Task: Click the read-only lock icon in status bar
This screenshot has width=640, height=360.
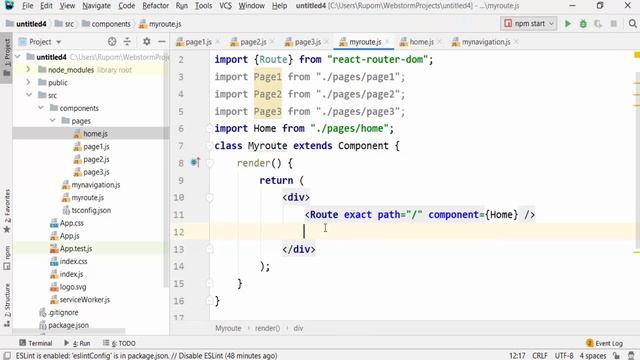Action: 616,356
